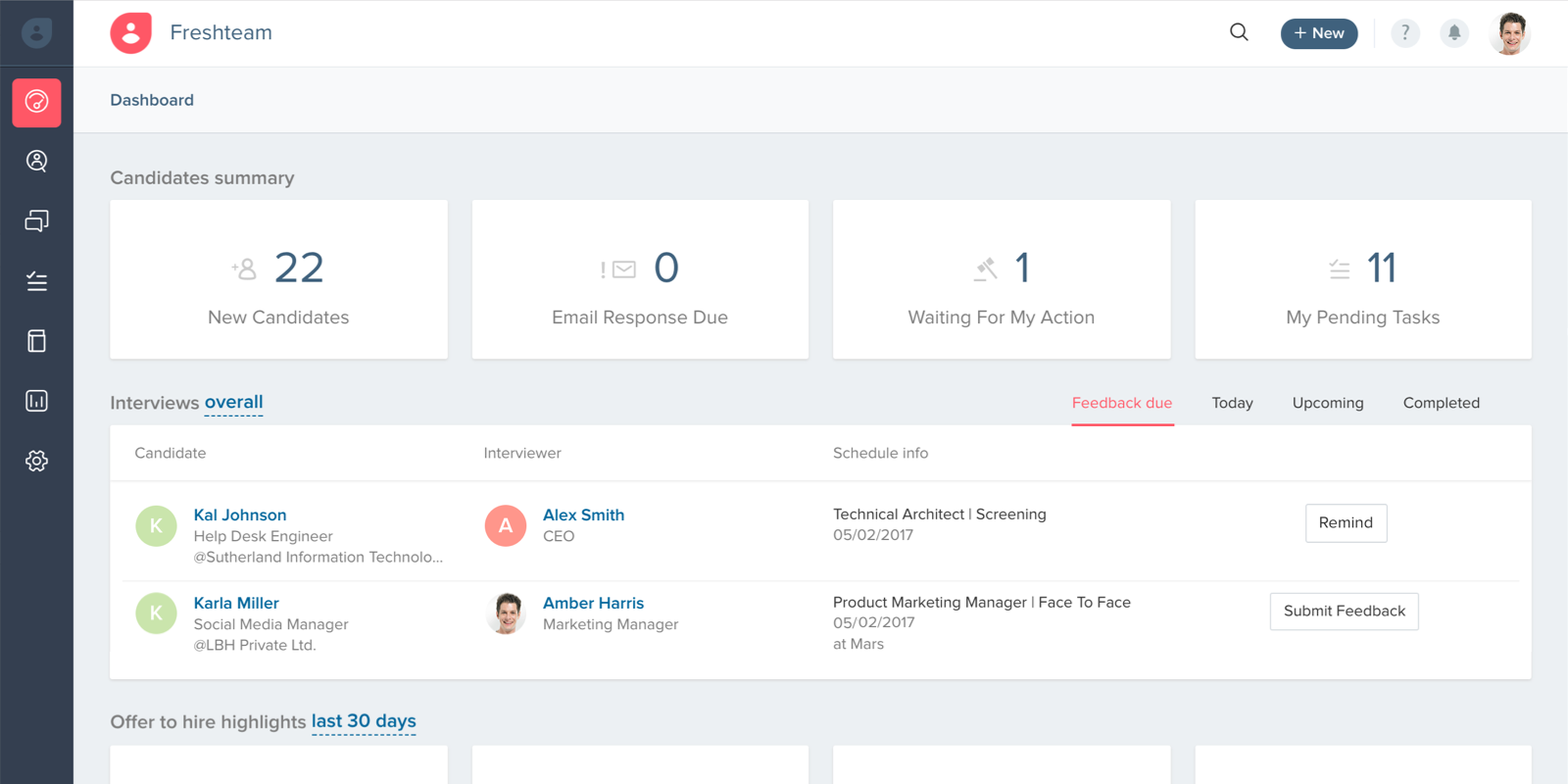The height and width of the screenshot is (784, 1568).
Task: Open the Job postings book icon in sidebar
Action: [36, 341]
